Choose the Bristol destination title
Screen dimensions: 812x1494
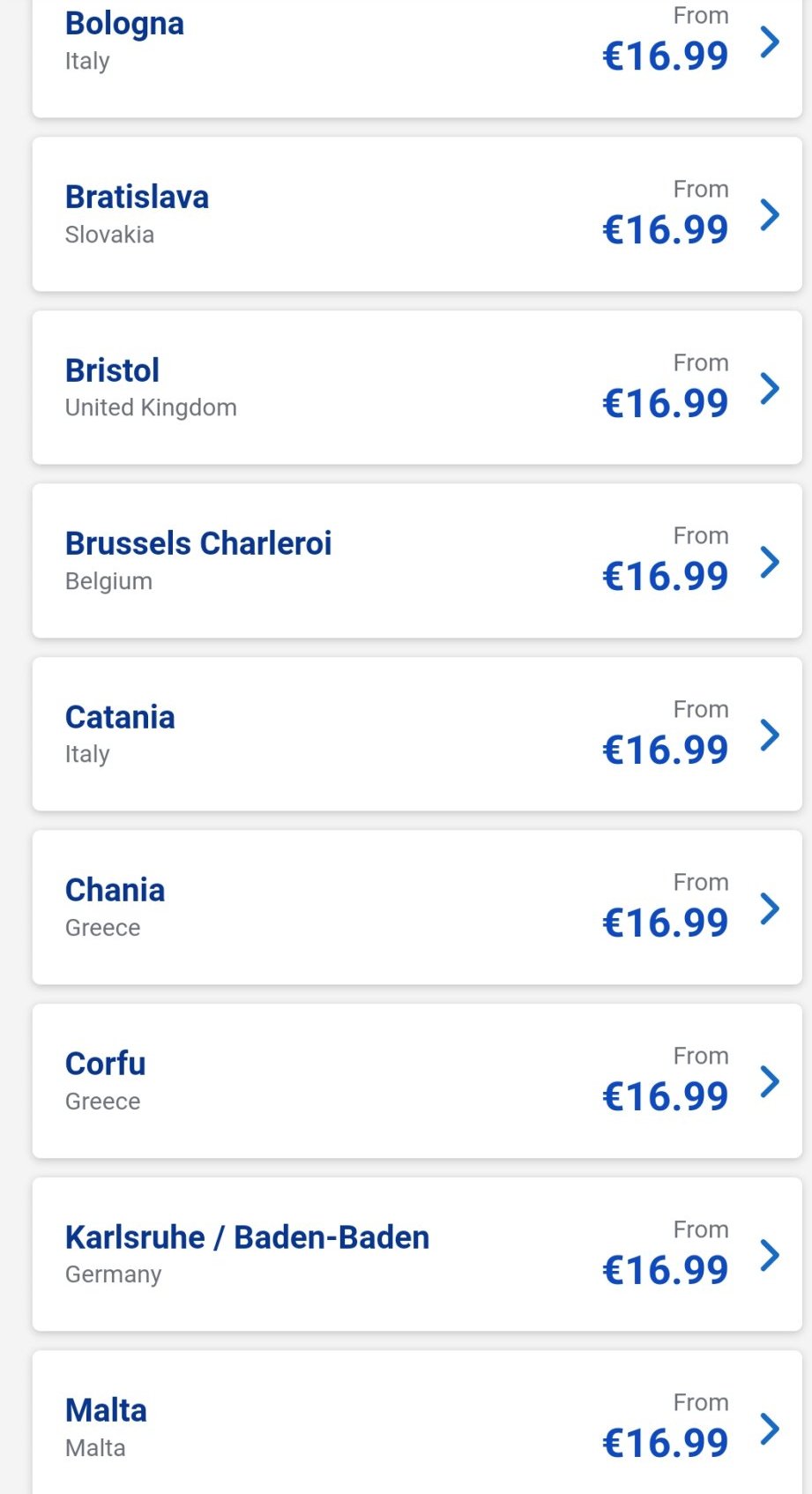tap(112, 370)
